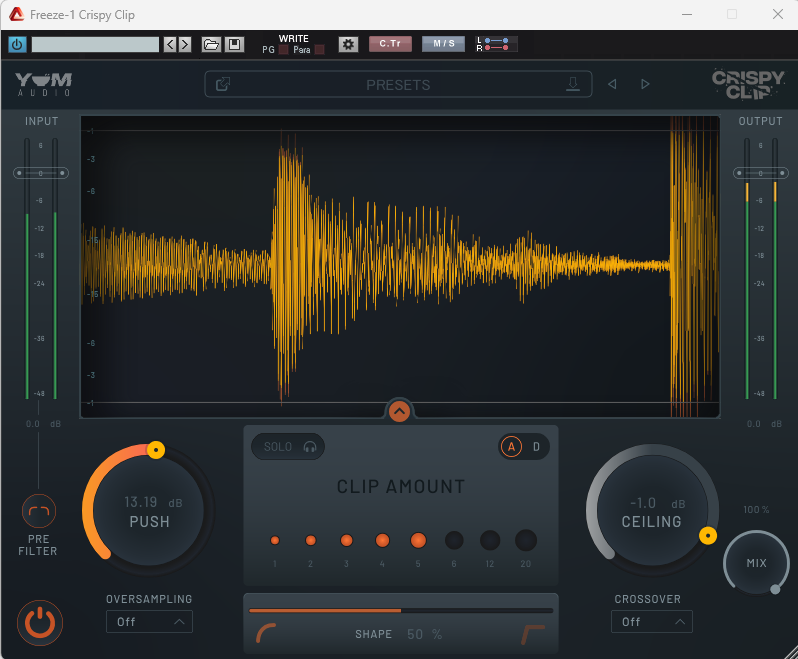The image size is (798, 659).
Task: Minimize the Crispy Clip window
Action: [x=687, y=14]
